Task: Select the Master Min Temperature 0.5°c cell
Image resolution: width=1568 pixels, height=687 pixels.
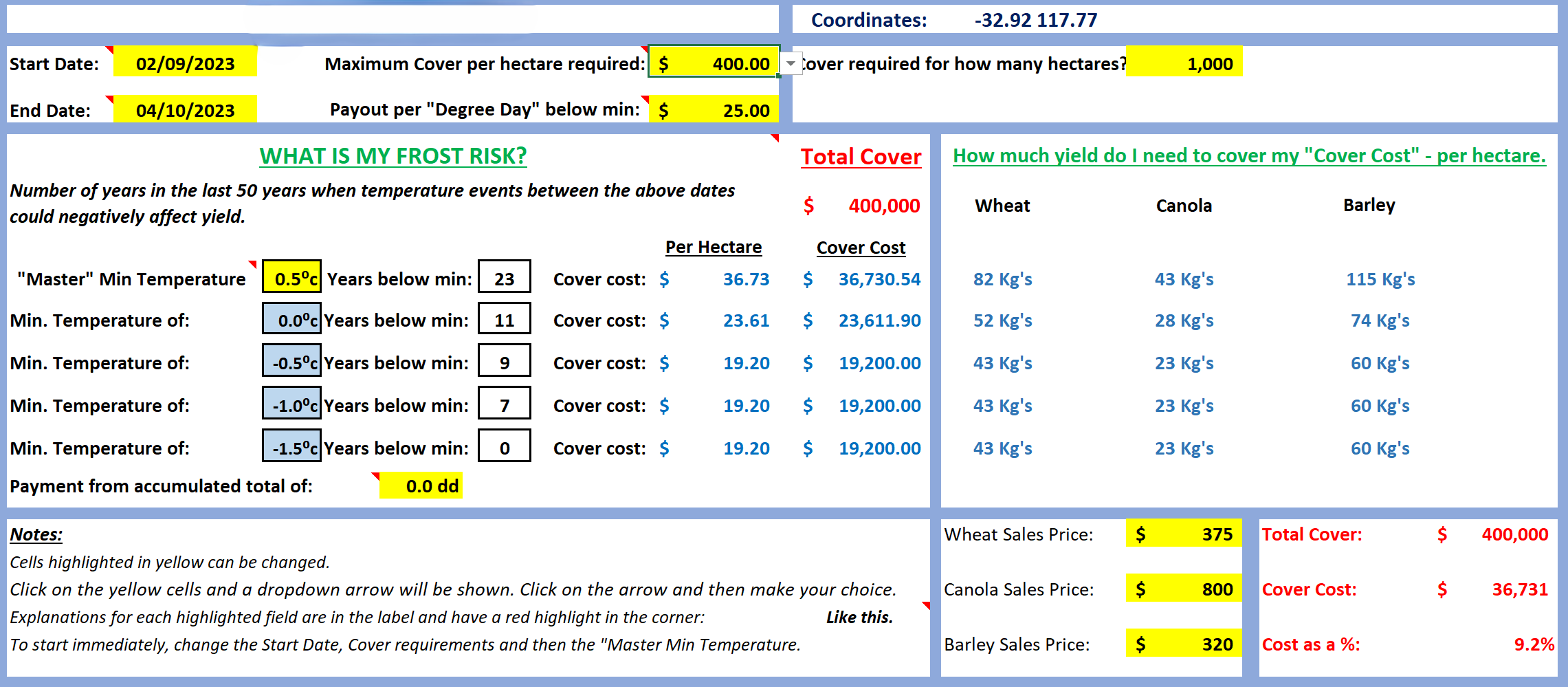Action: tap(292, 279)
